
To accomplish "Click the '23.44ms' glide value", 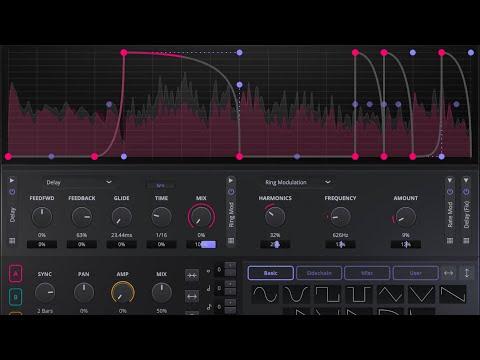I will [121, 235].
